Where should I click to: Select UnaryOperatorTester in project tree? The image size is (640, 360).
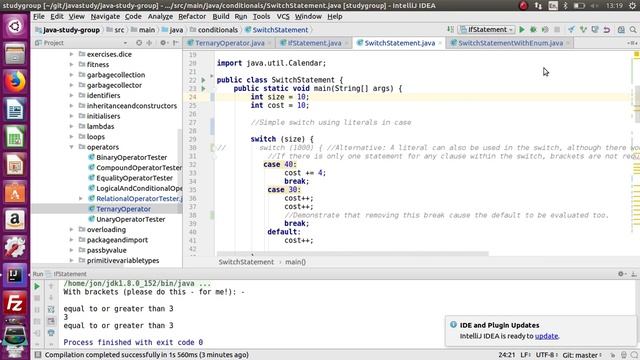point(131,219)
